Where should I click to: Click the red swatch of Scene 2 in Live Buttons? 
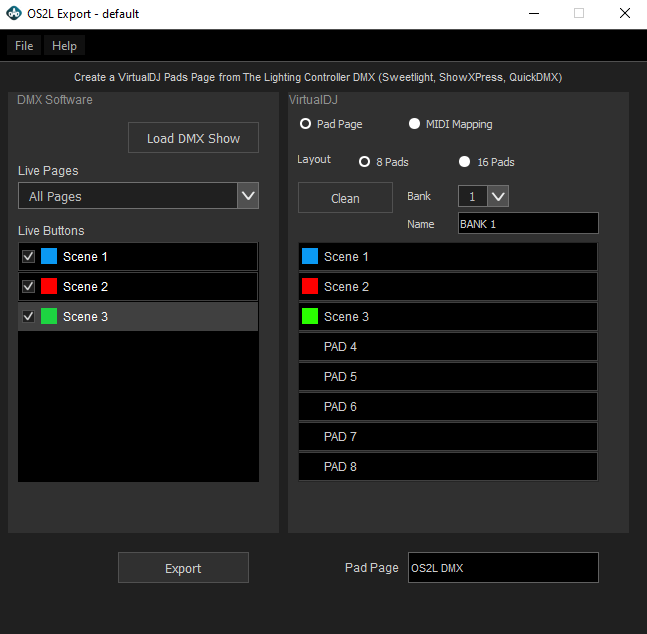(49, 286)
